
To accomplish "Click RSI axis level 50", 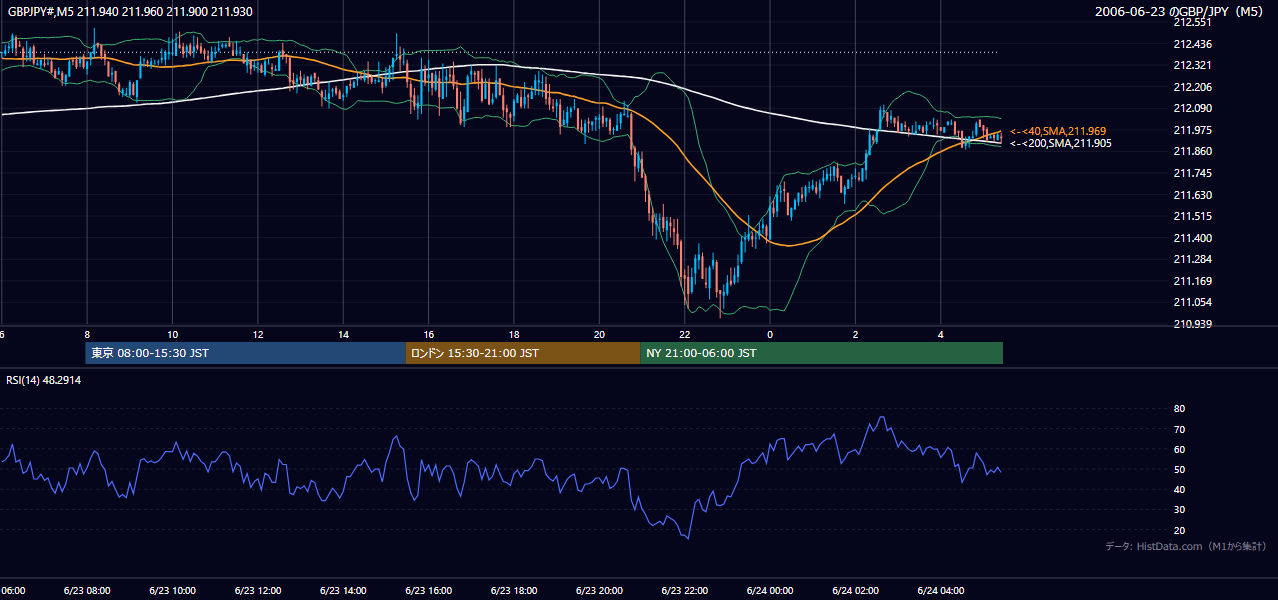I will coord(1179,469).
